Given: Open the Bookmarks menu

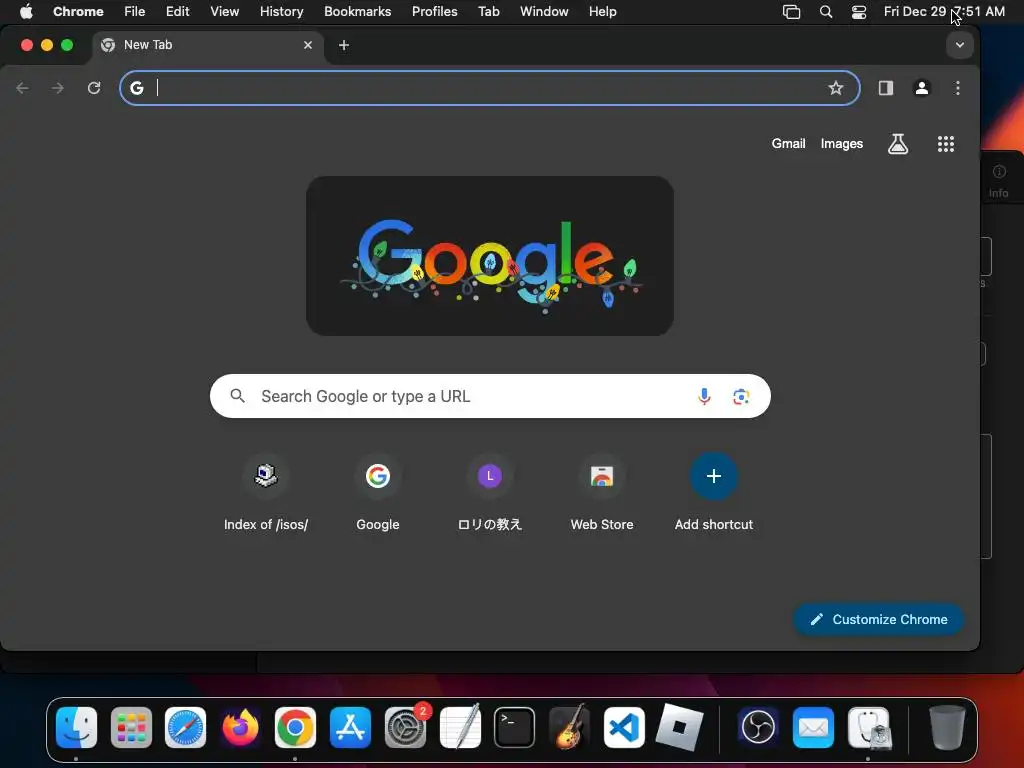Looking at the screenshot, I should coord(357,11).
